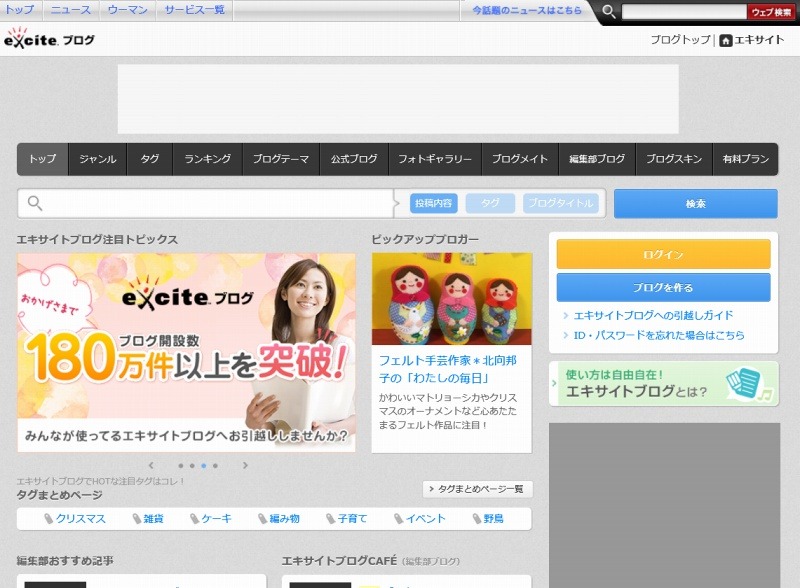This screenshot has height=588, width=800.
Task: Click サービス一覧 in the top bar
Action: [x=194, y=10]
